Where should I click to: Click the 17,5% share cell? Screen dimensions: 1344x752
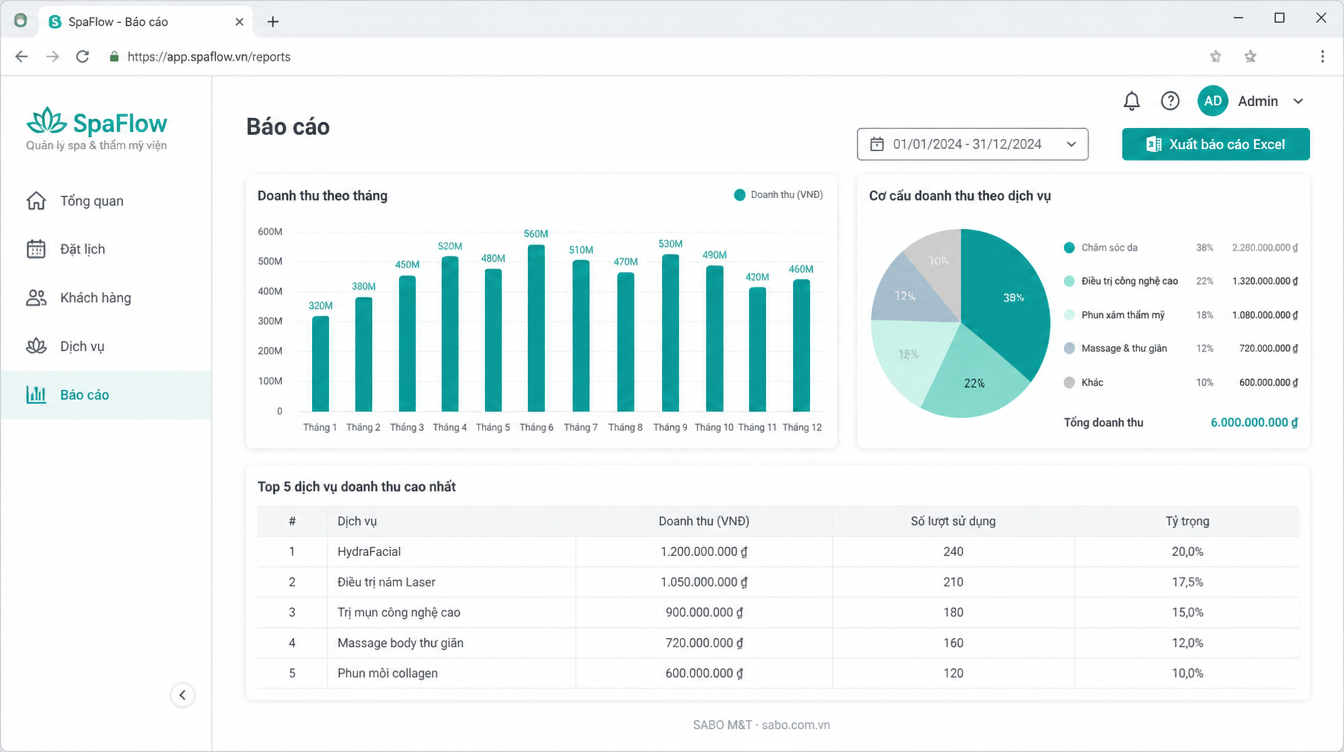point(1187,582)
